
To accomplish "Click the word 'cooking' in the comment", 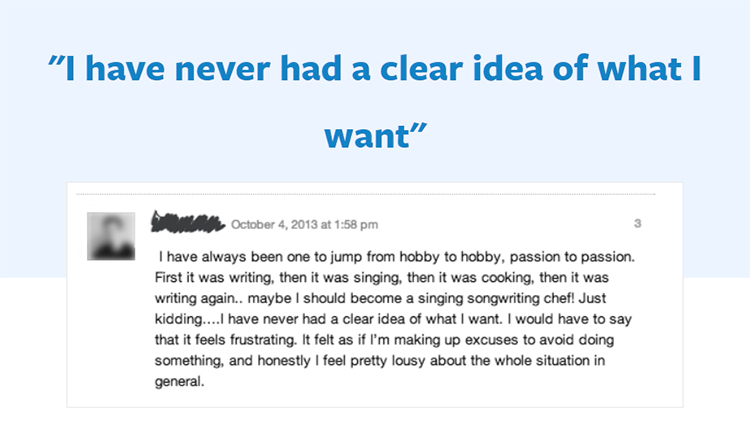I will coord(507,277).
